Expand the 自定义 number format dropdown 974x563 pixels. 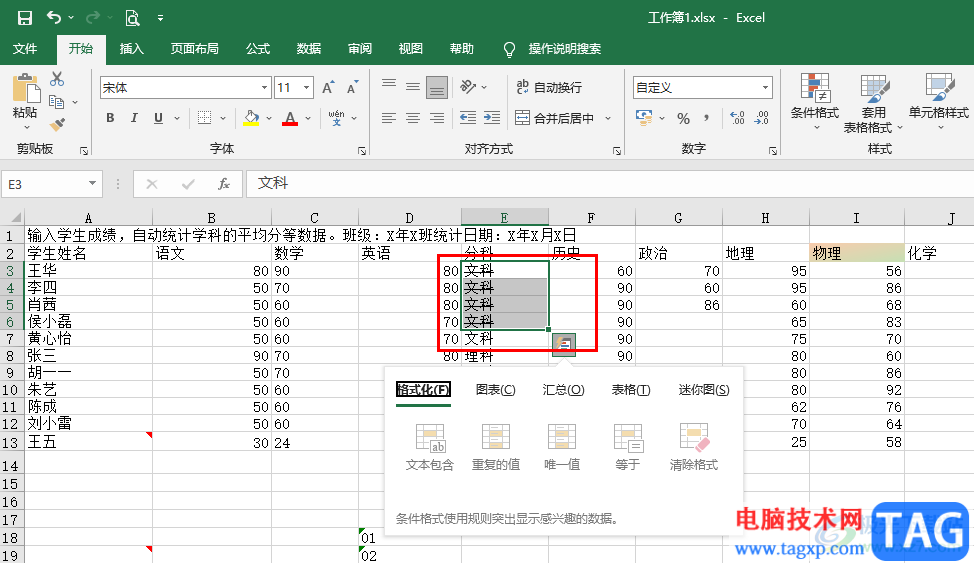tap(765, 88)
